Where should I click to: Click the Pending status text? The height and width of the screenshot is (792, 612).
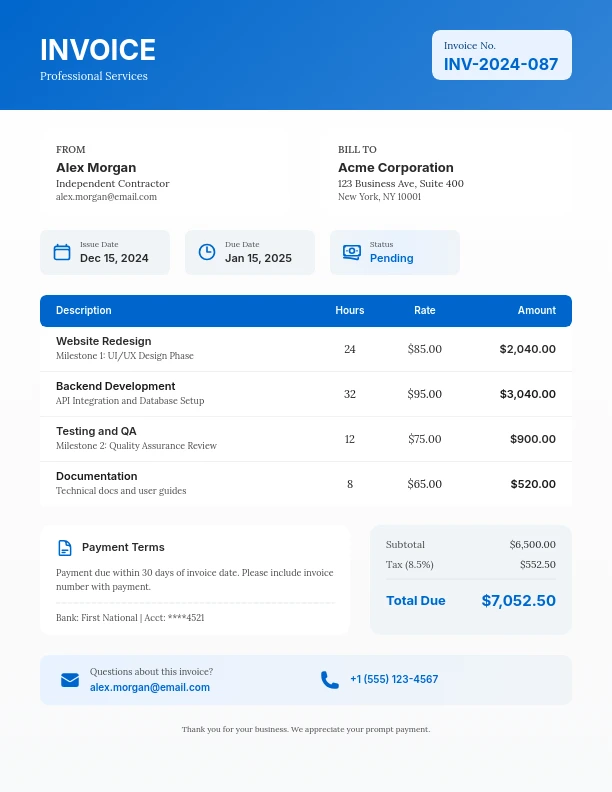click(392, 258)
